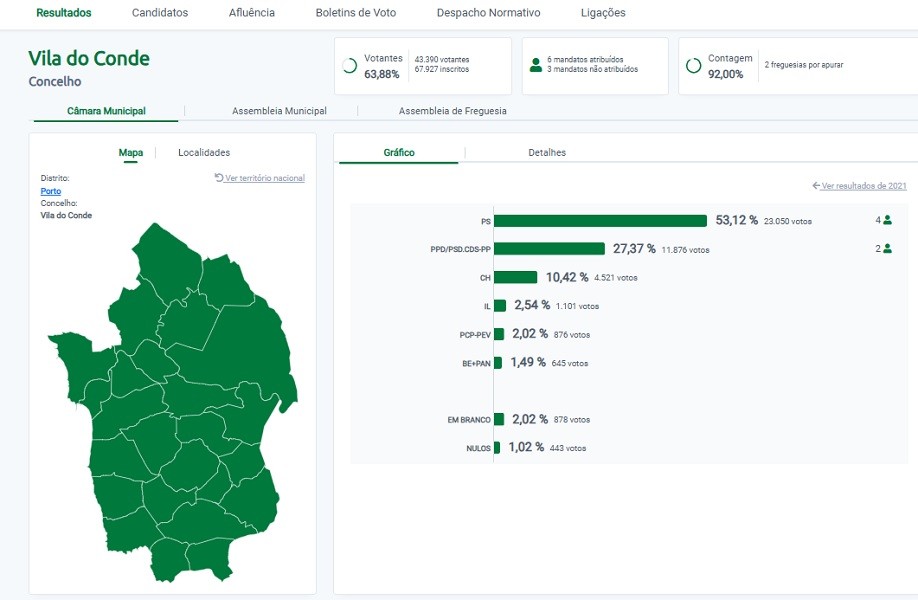The image size is (918, 600).
Task: Switch to the Assembleia Municipal tab
Action: (x=279, y=111)
